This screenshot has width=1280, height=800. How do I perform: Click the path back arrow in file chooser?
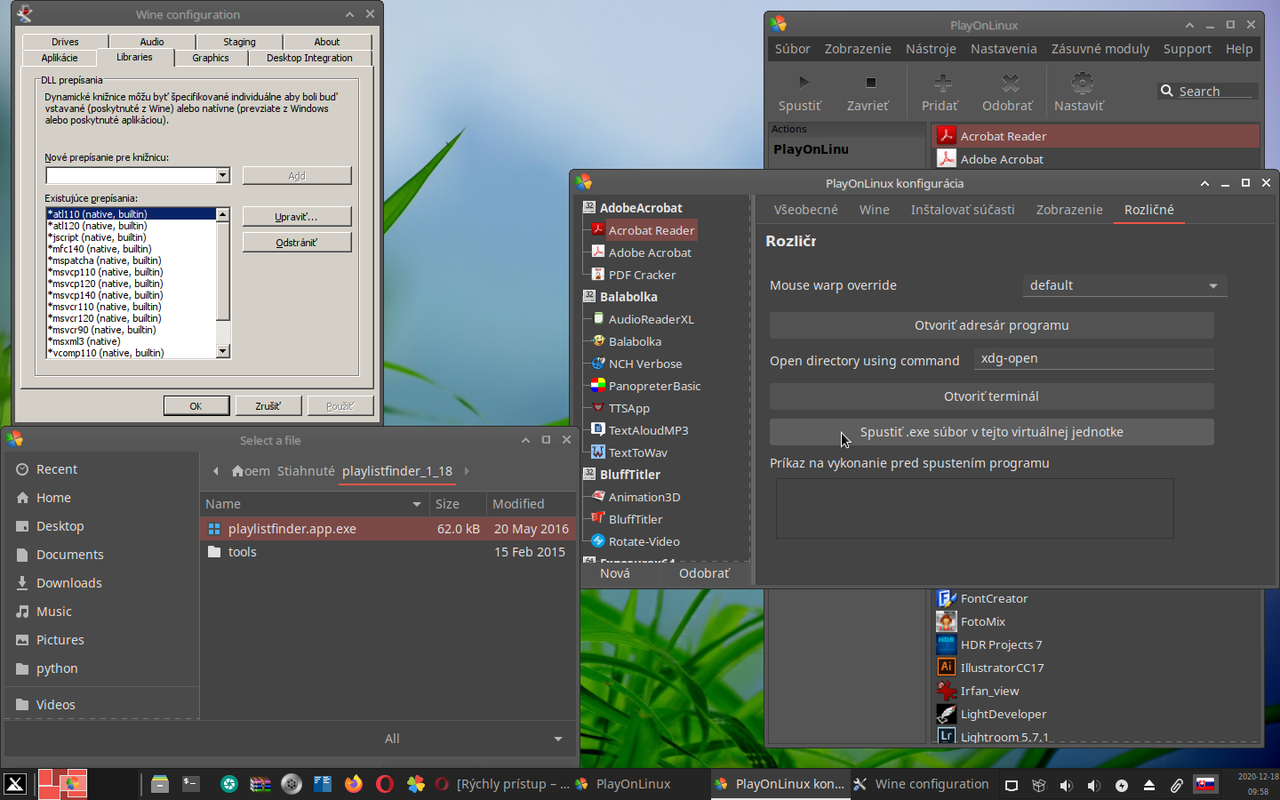tap(215, 471)
